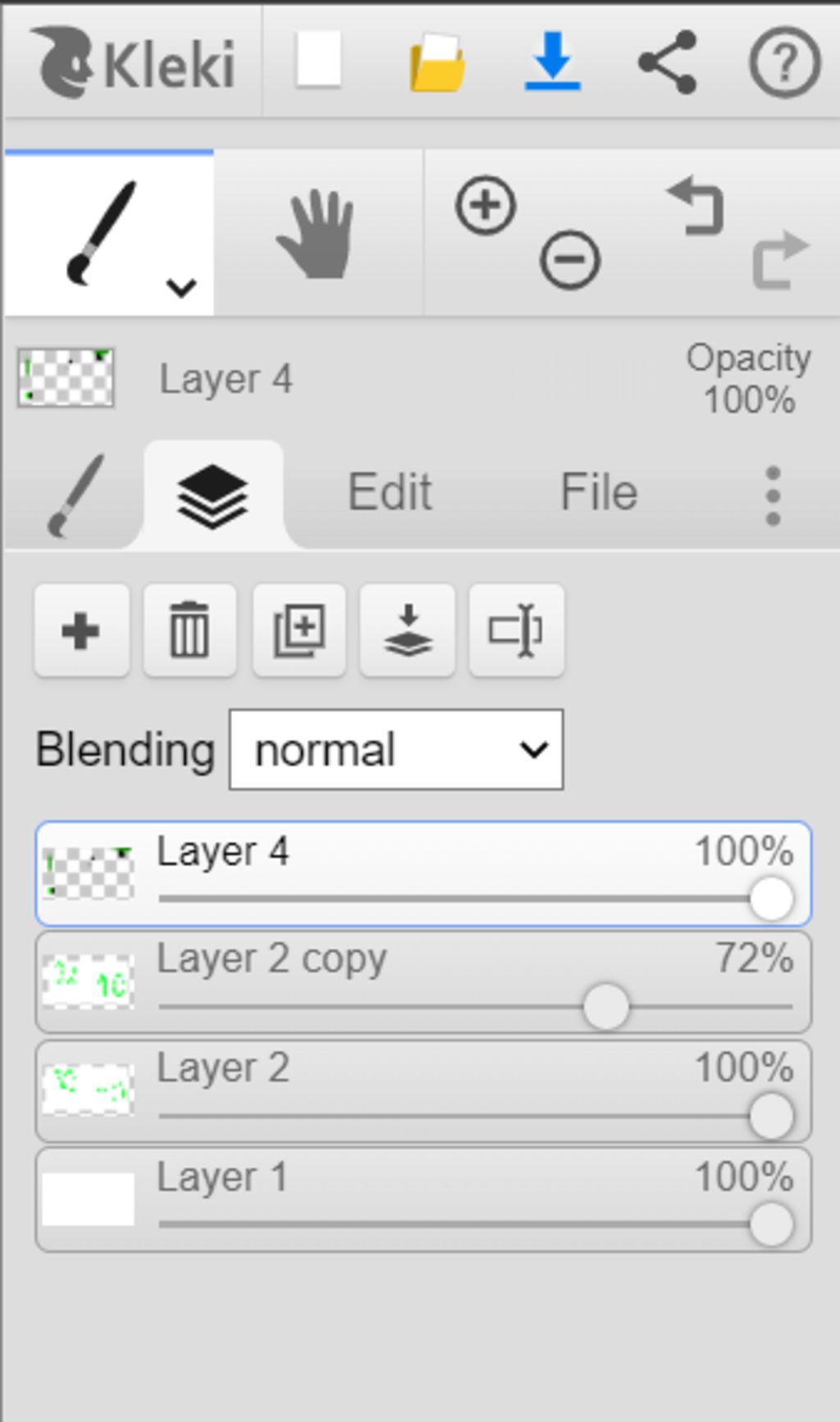The width and height of the screenshot is (840, 1422).
Task: Switch to the Edit tab
Action: point(390,492)
